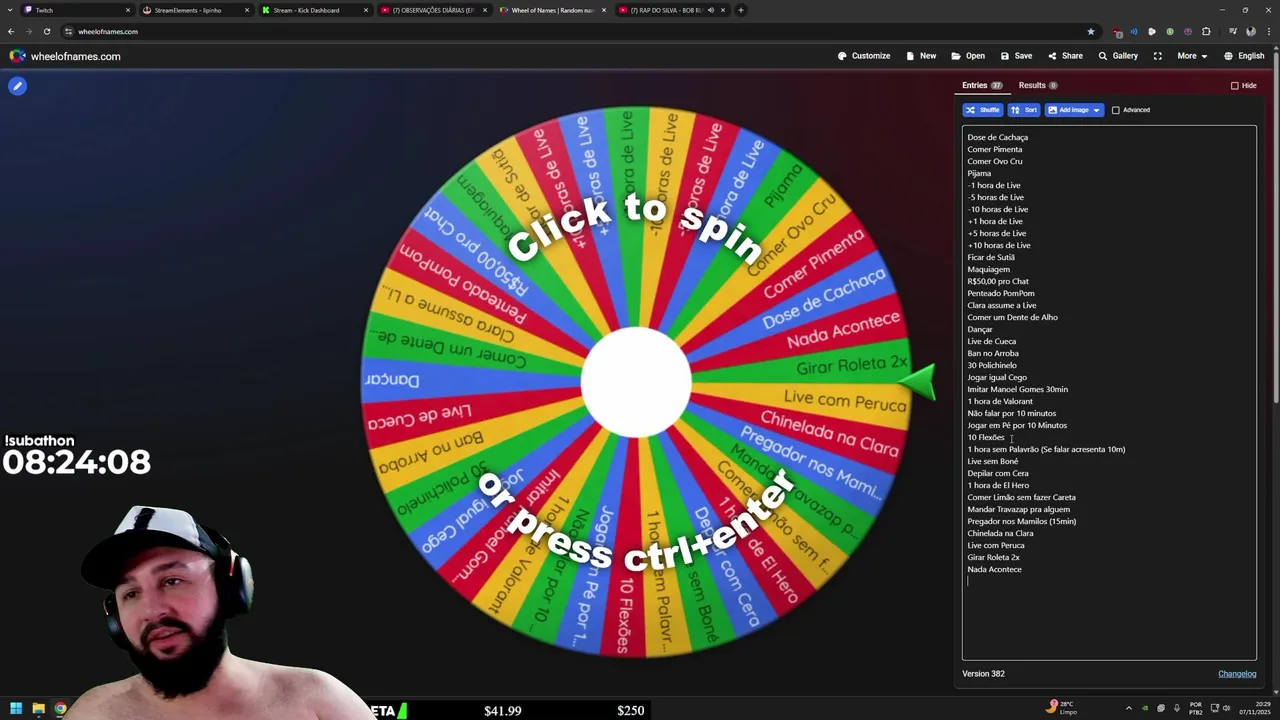Share the wheel via Share button
The height and width of the screenshot is (720, 1280).
pyautogui.click(x=1065, y=56)
